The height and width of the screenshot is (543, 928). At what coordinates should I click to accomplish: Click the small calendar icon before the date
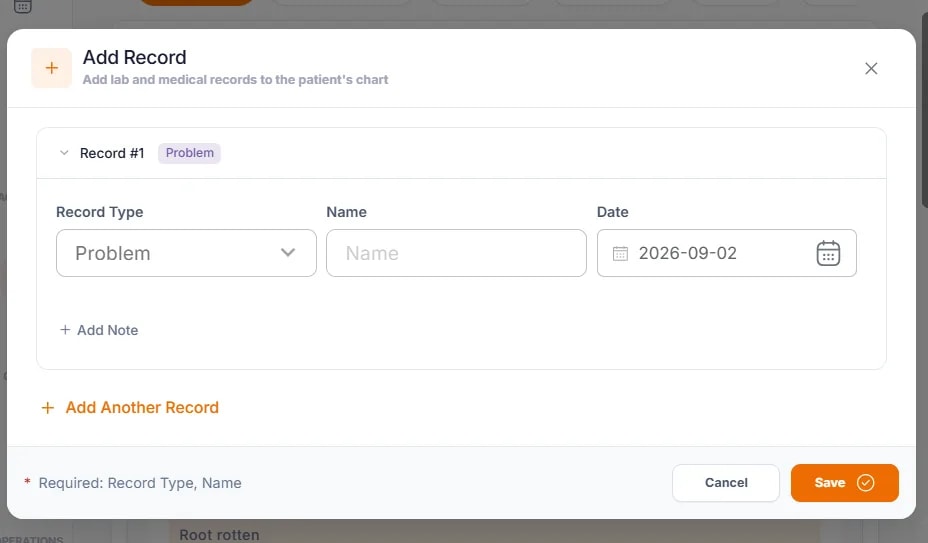click(x=620, y=253)
